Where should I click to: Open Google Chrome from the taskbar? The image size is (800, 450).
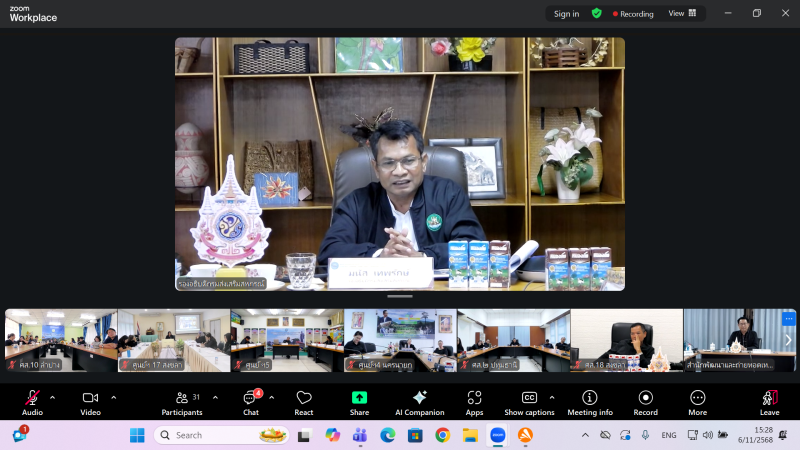[442, 435]
